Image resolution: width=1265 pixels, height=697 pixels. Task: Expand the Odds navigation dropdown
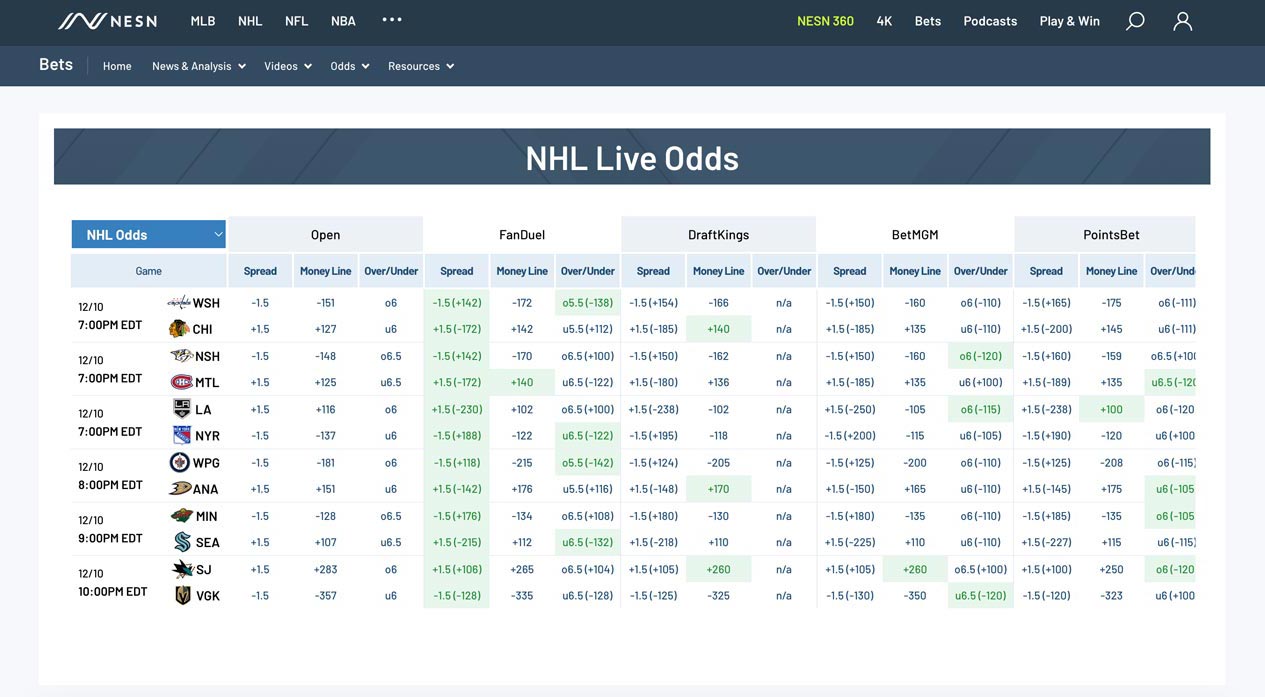coord(349,66)
